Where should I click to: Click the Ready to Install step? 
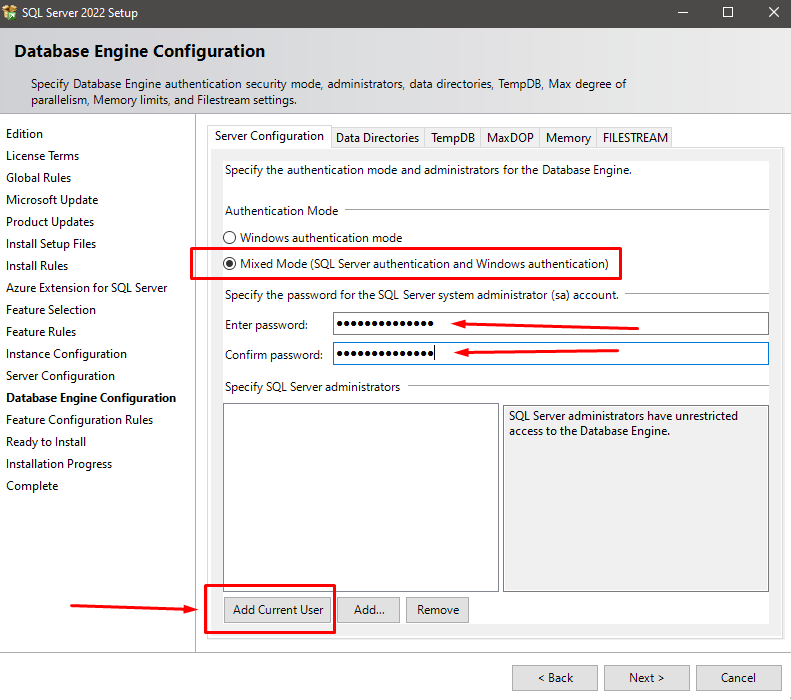46,442
